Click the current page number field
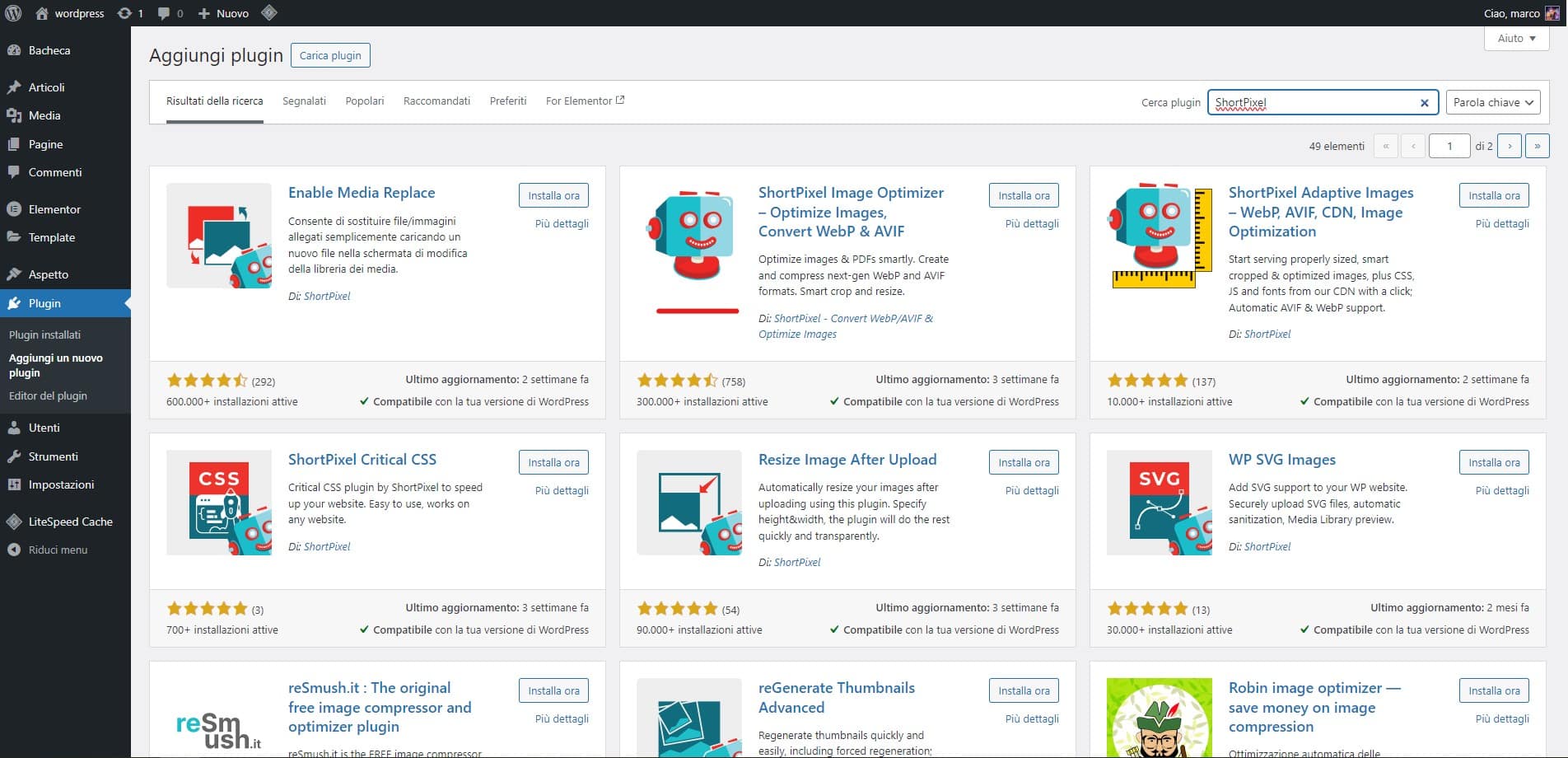Viewport: 1568px width, 758px height. click(x=1449, y=146)
